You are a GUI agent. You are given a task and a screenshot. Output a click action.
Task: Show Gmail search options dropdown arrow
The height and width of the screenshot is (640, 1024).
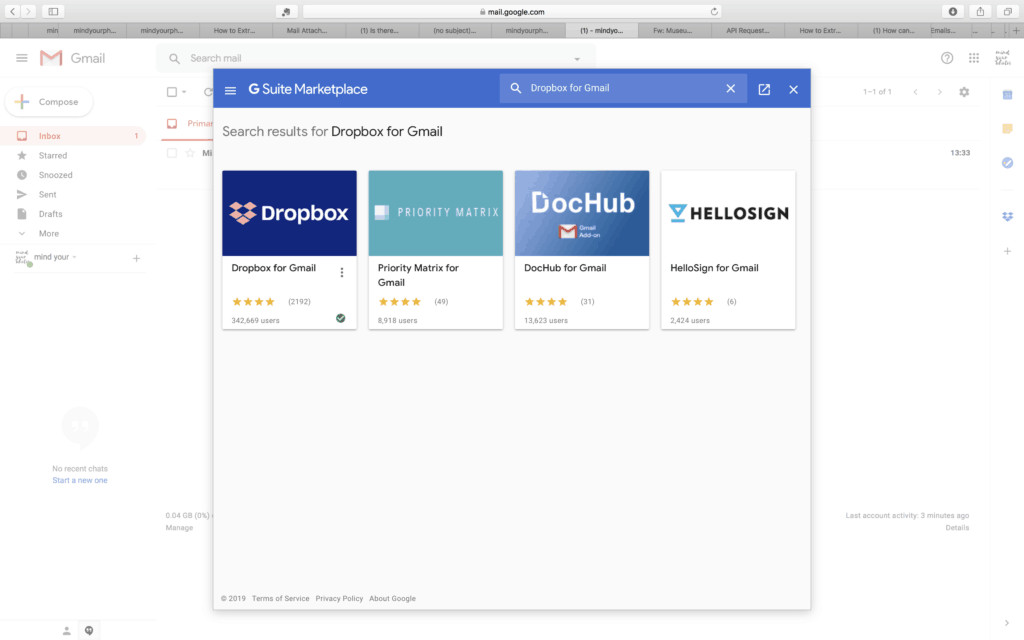pos(577,59)
